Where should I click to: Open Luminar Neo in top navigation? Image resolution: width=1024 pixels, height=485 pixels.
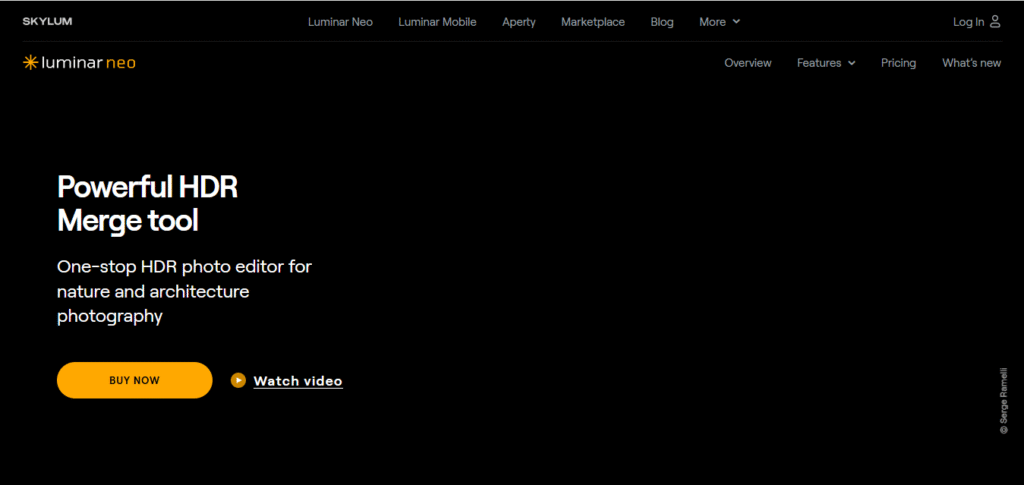click(340, 22)
